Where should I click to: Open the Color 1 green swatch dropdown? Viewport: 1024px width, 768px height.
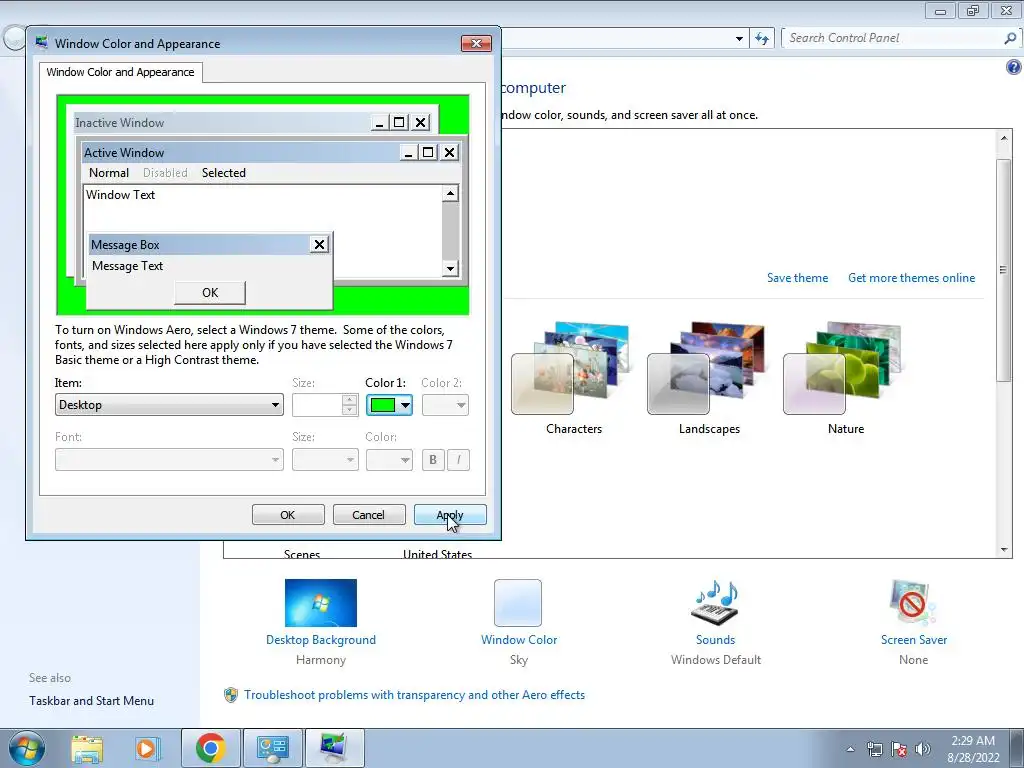tap(389, 405)
